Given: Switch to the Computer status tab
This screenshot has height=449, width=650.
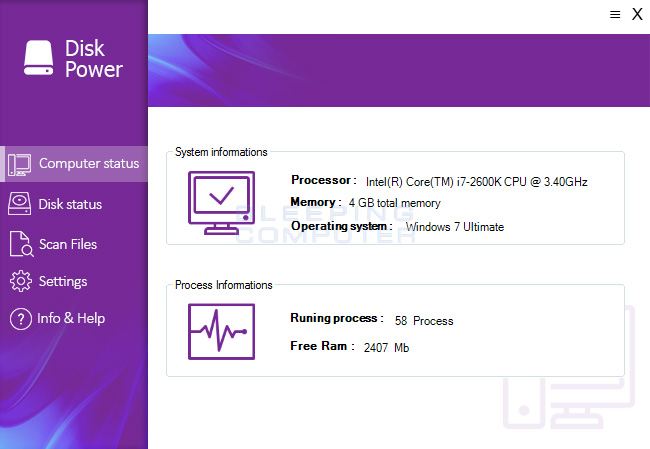Looking at the screenshot, I should point(88,164).
